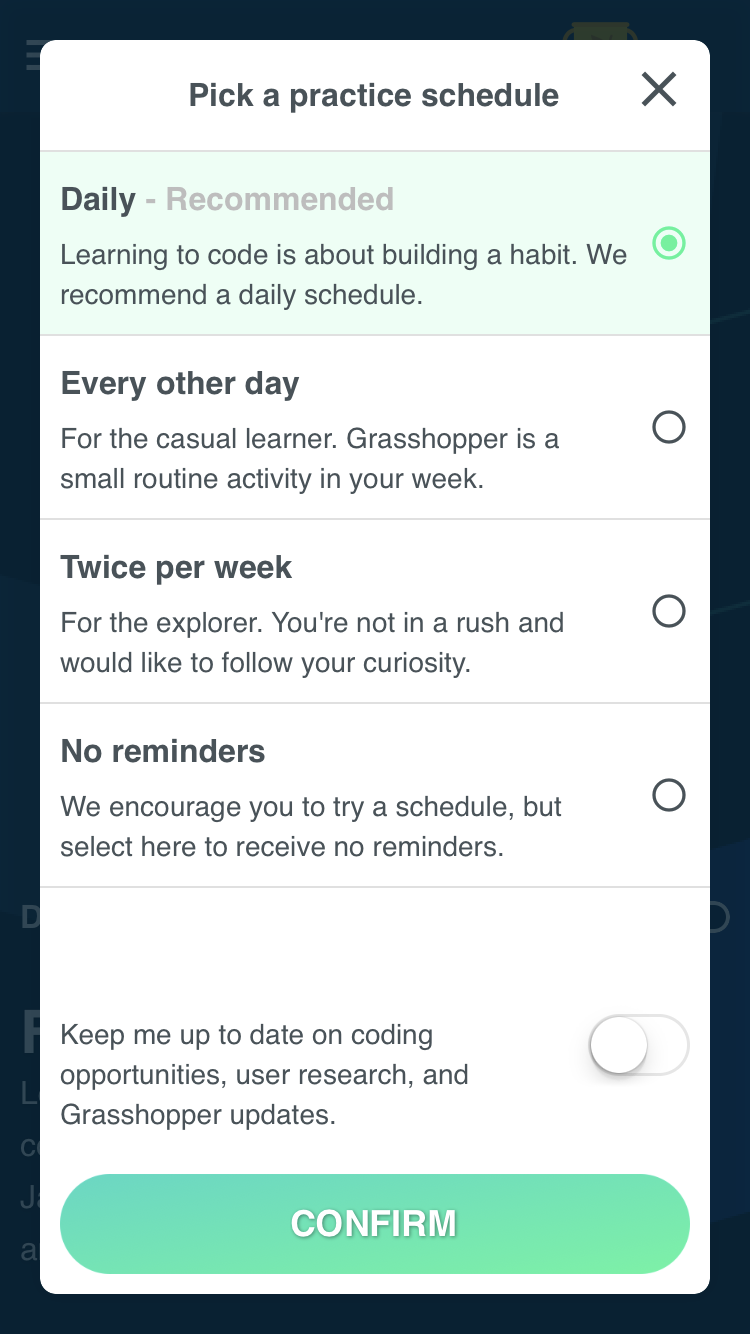Enable the Grasshopper updates toggle switch
This screenshot has height=1334, width=750.
[x=639, y=1045]
